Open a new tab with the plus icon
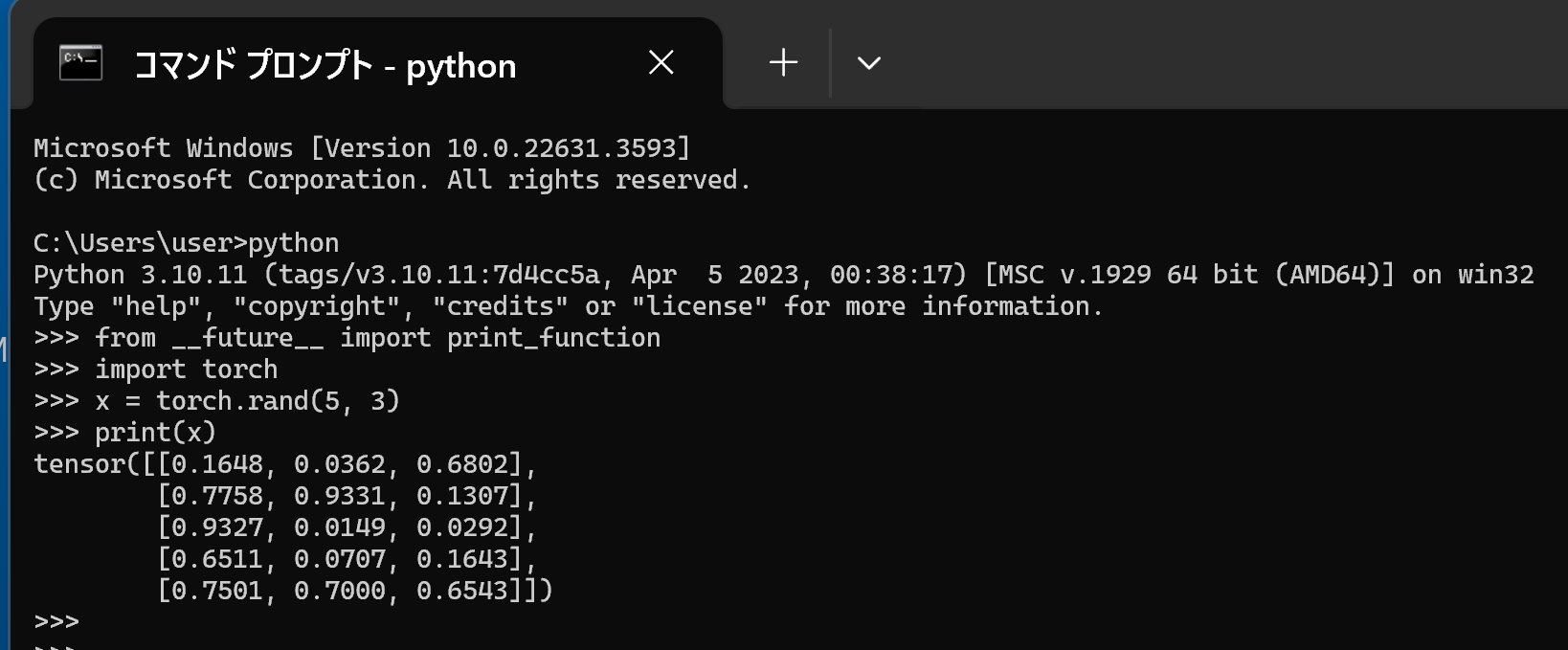 coord(783,63)
